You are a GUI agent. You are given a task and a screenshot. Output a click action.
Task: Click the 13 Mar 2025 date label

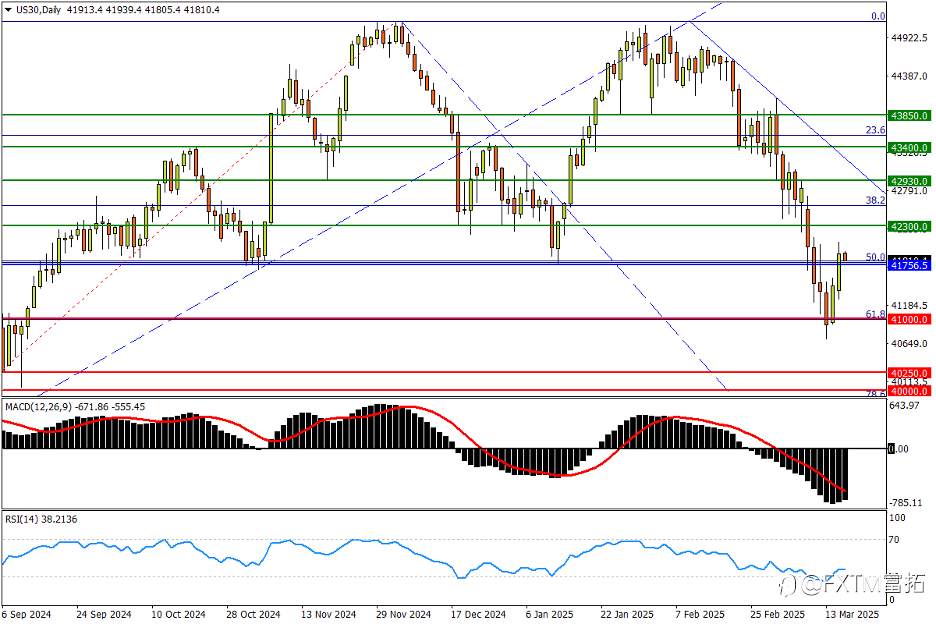point(852,614)
